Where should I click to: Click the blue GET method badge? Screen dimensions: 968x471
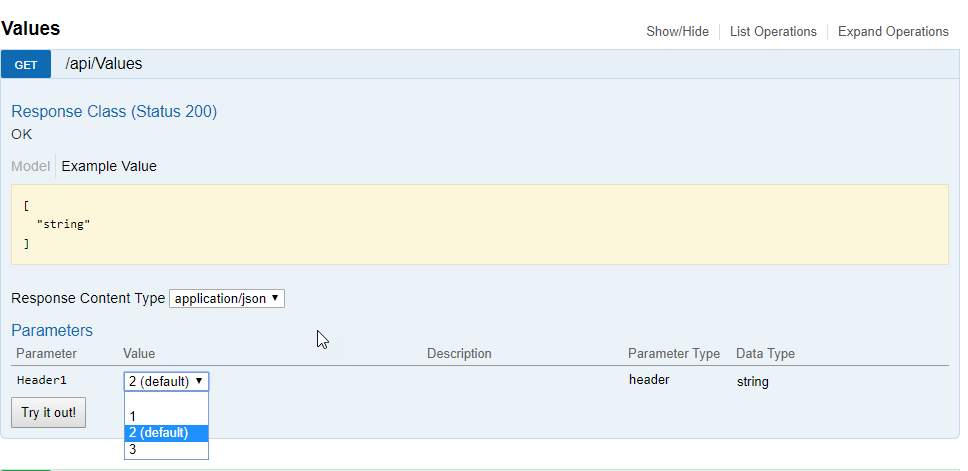click(26, 65)
